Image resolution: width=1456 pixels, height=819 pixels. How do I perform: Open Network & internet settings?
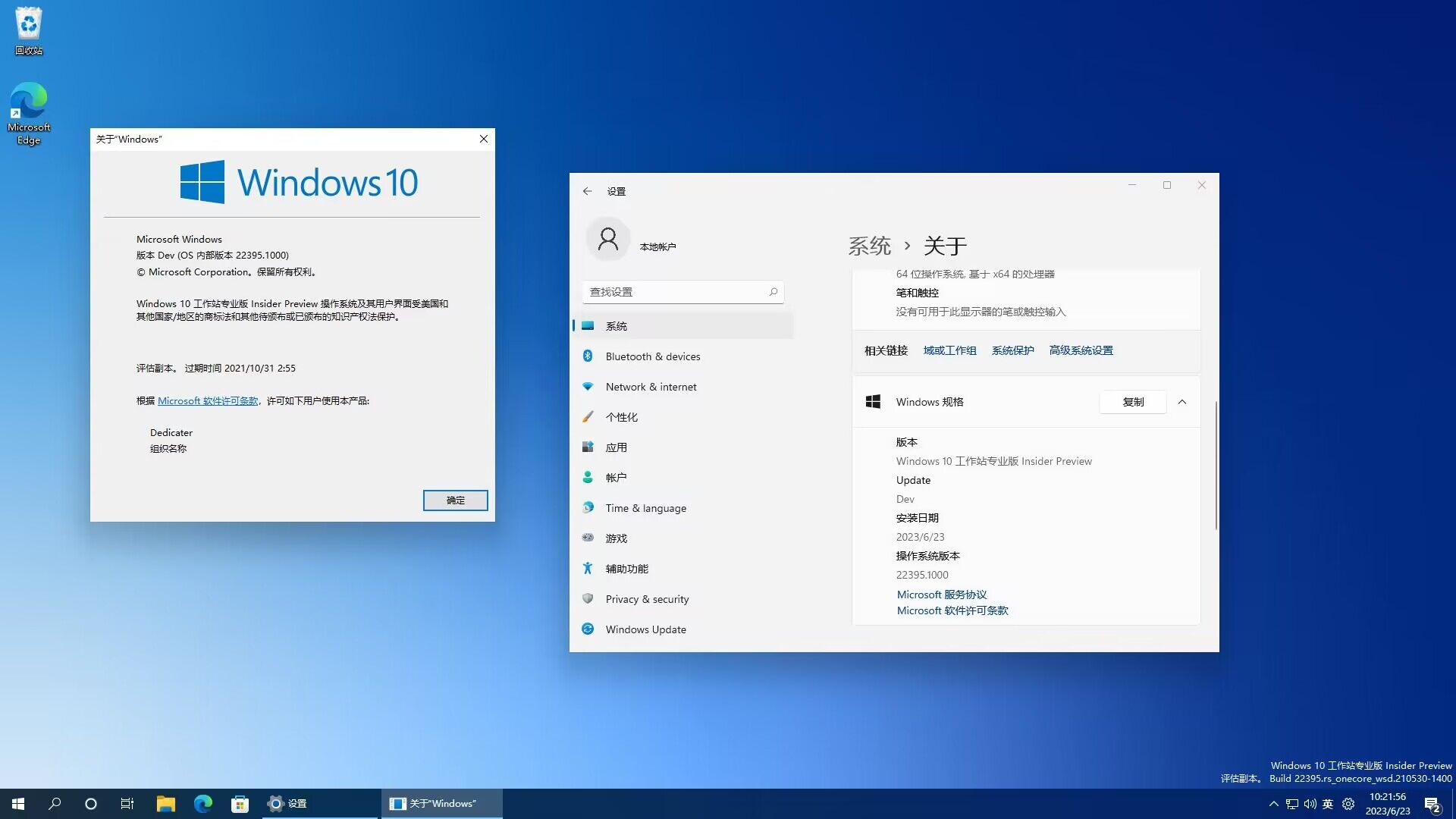(651, 387)
